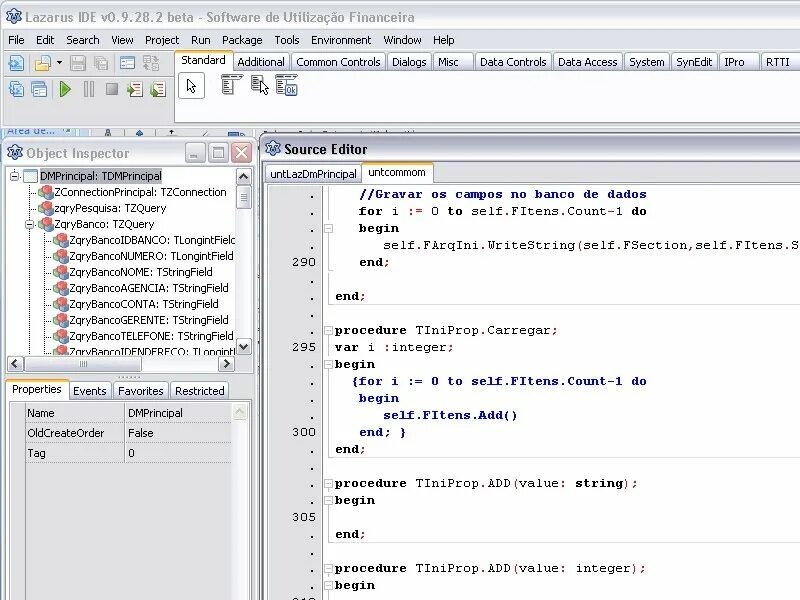Select ZqryBancoAGENCIA: TStringField in the tree
This screenshot has height=600, width=800.
pyautogui.click(x=149, y=288)
